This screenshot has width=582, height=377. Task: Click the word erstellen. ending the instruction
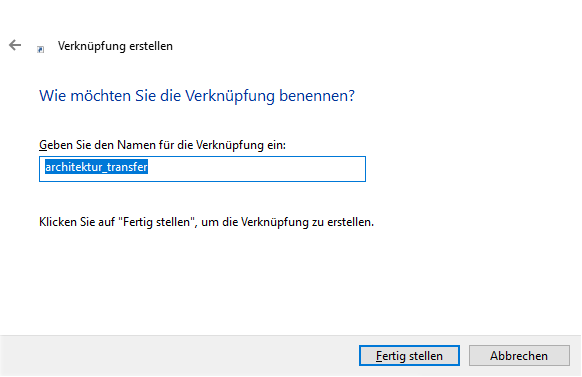point(350,222)
